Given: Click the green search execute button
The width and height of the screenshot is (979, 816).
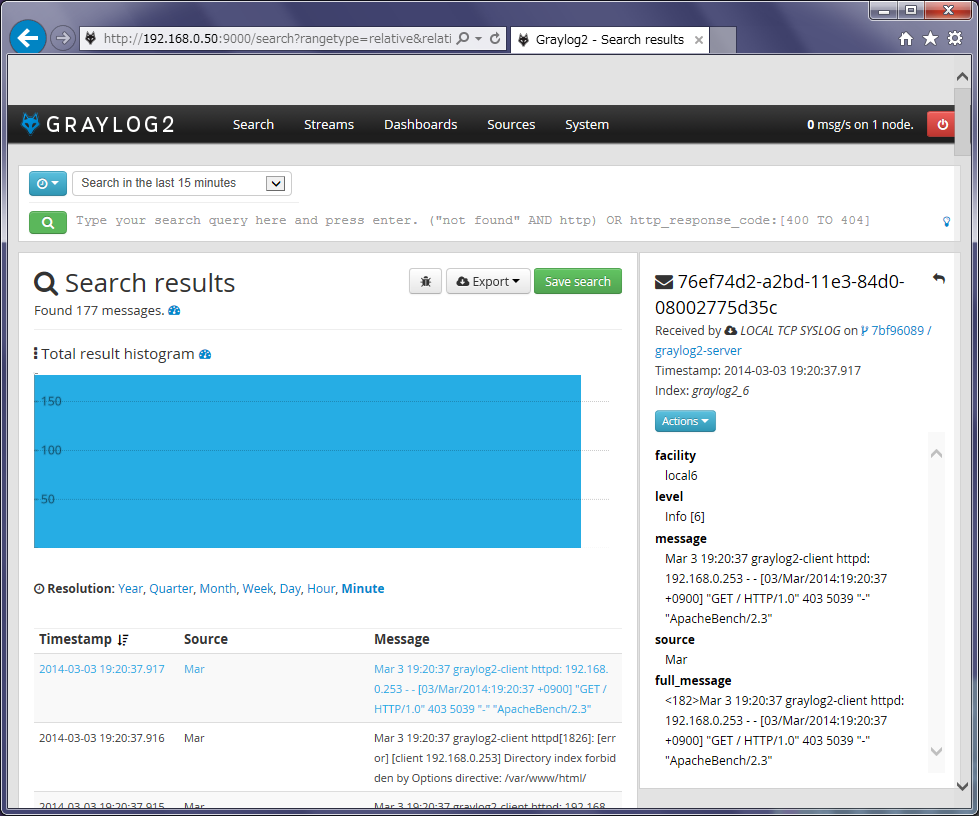Looking at the screenshot, I should [48, 222].
